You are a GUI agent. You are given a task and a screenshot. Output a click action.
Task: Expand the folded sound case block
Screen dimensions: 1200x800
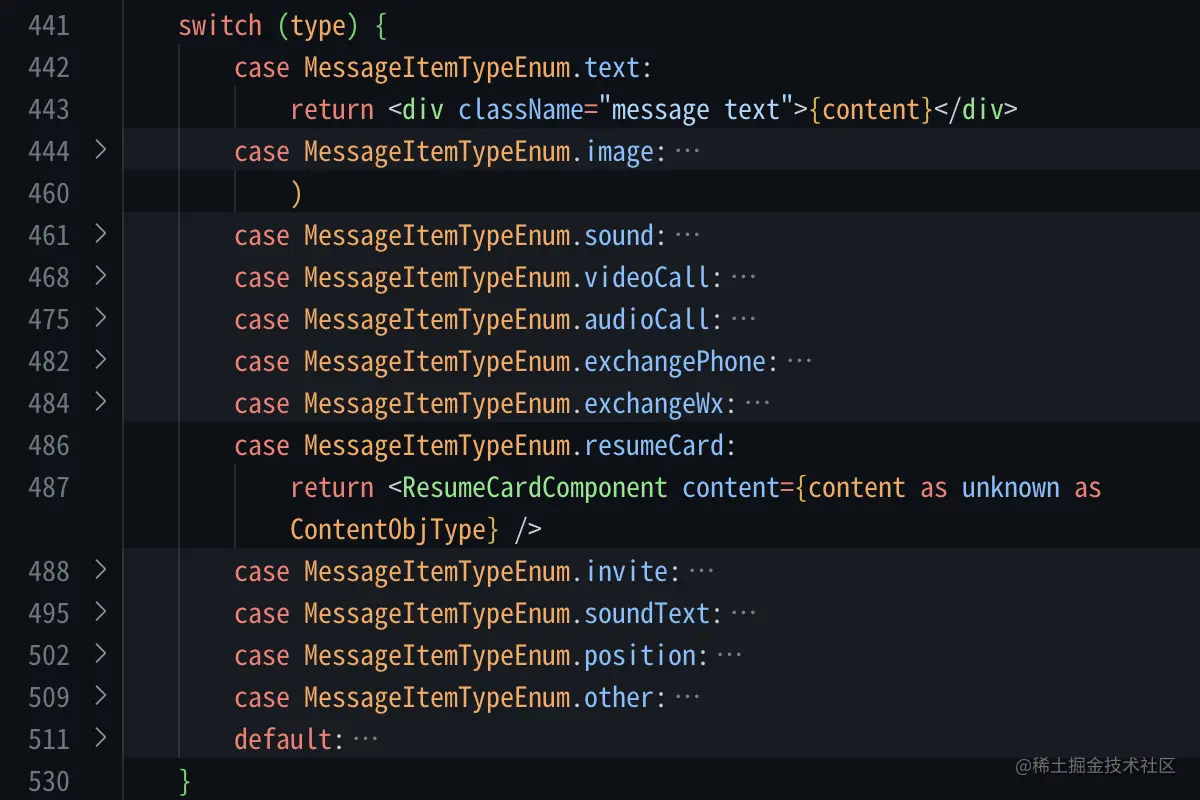click(100, 235)
